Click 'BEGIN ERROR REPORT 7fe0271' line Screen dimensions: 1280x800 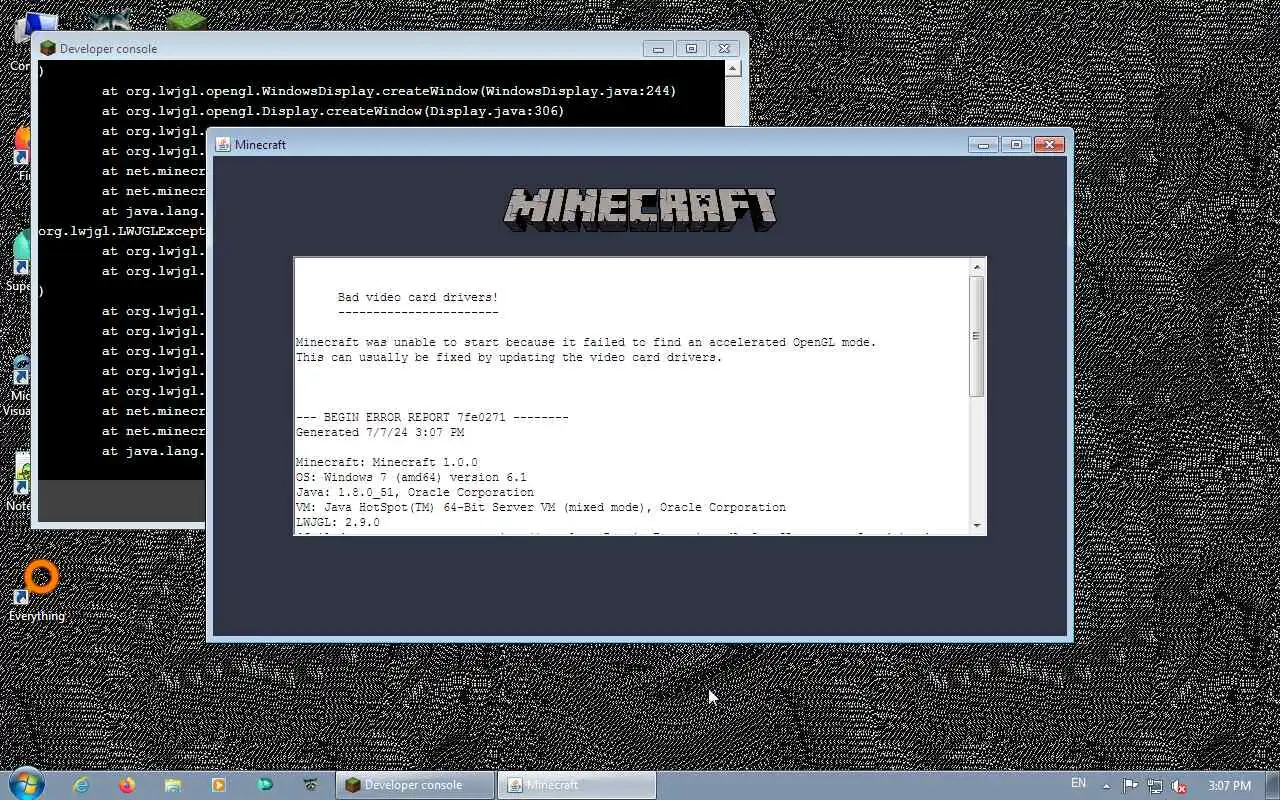click(432, 417)
